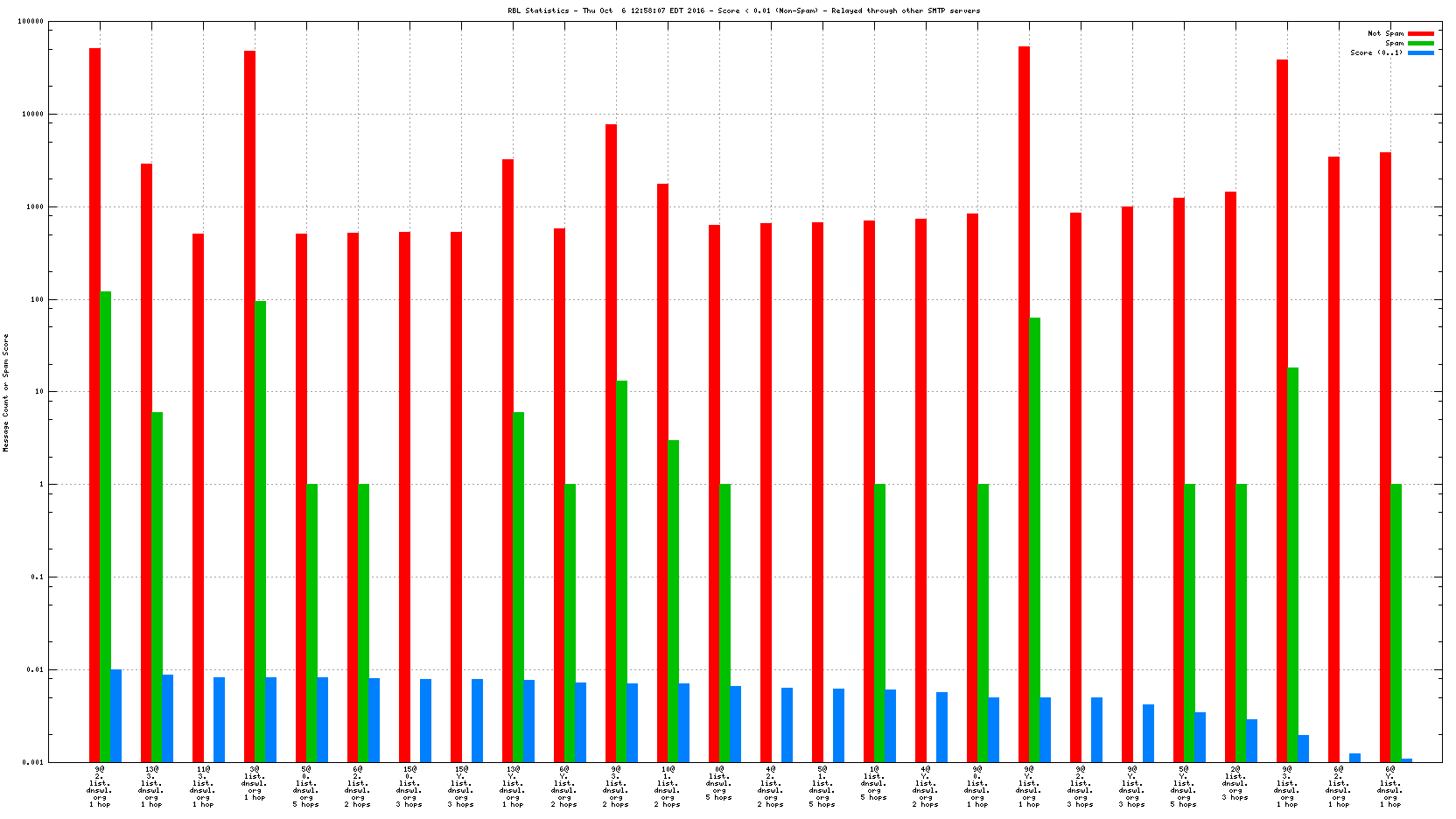The image size is (1456, 819).
Task: Click the green bar for '9@ Y. 1 hop'
Action: pos(1035,538)
